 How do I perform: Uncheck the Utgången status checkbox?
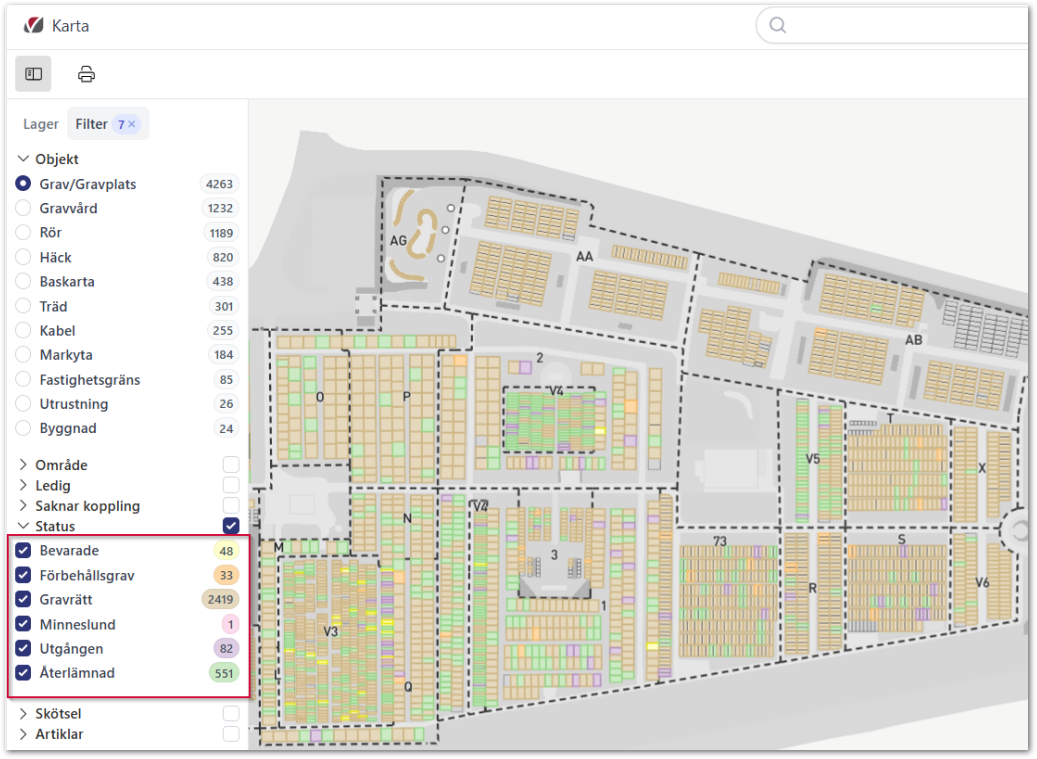23,649
